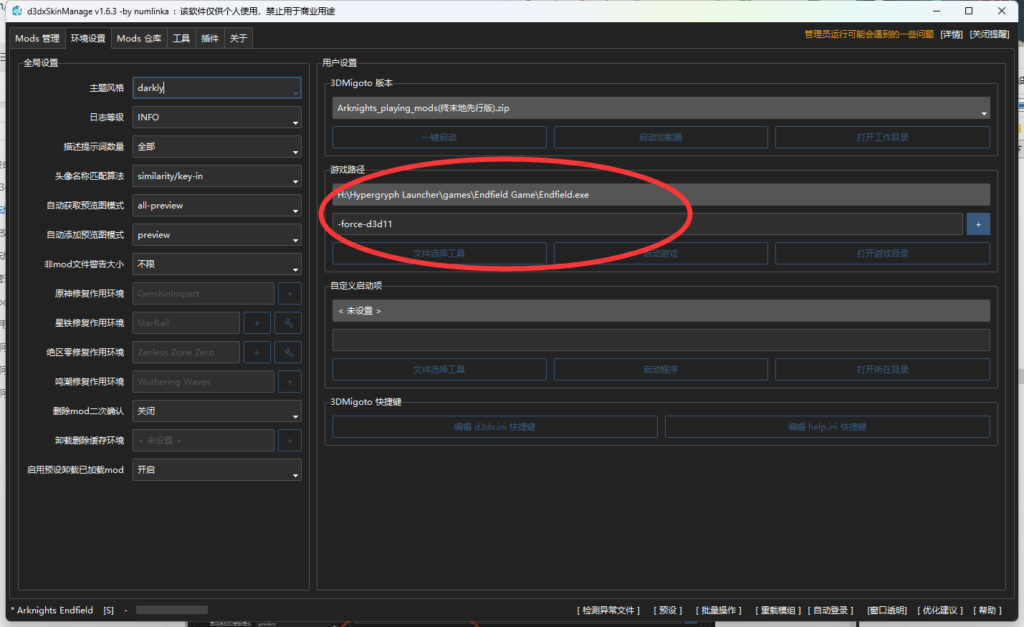The image size is (1024, 627).
Task: Click the plus icon next to GenshinImpact field
Action: (290, 294)
